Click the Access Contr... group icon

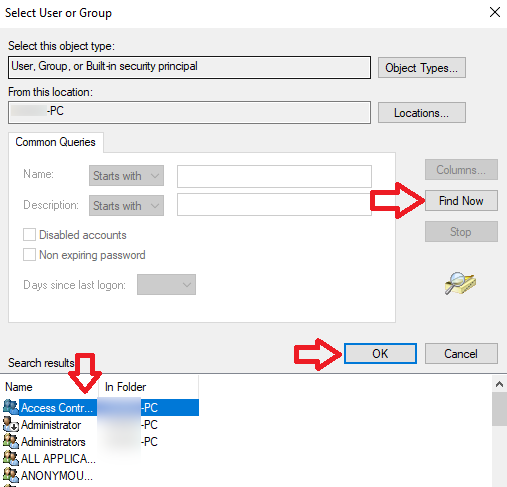coord(11,407)
